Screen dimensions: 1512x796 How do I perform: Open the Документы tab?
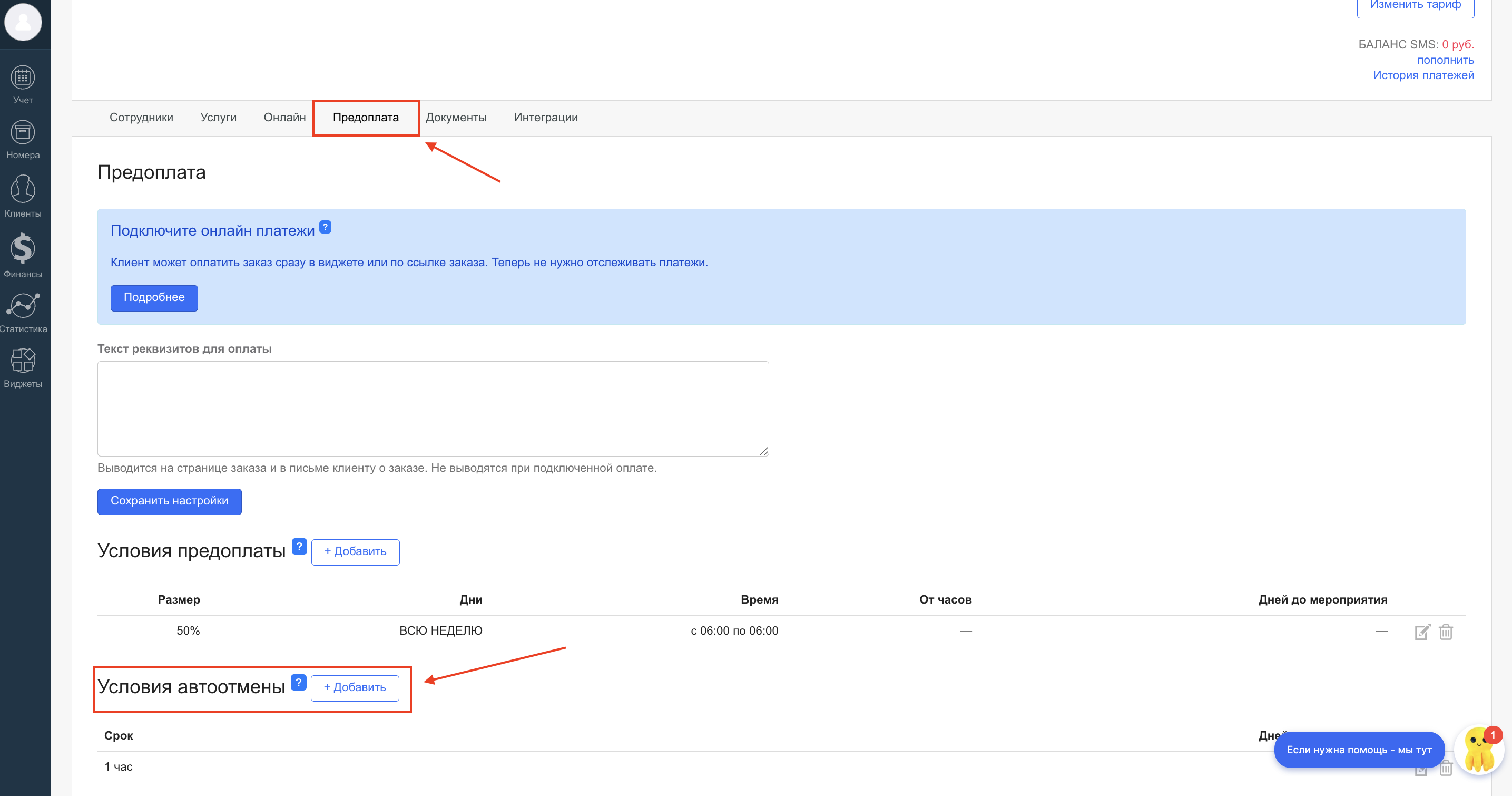pos(456,118)
